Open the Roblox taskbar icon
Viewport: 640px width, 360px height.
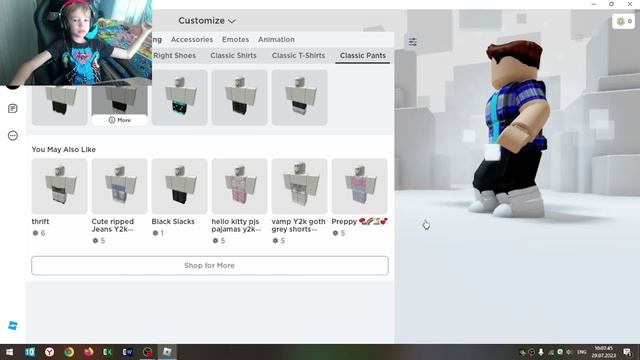pyautogui.click(x=167, y=352)
